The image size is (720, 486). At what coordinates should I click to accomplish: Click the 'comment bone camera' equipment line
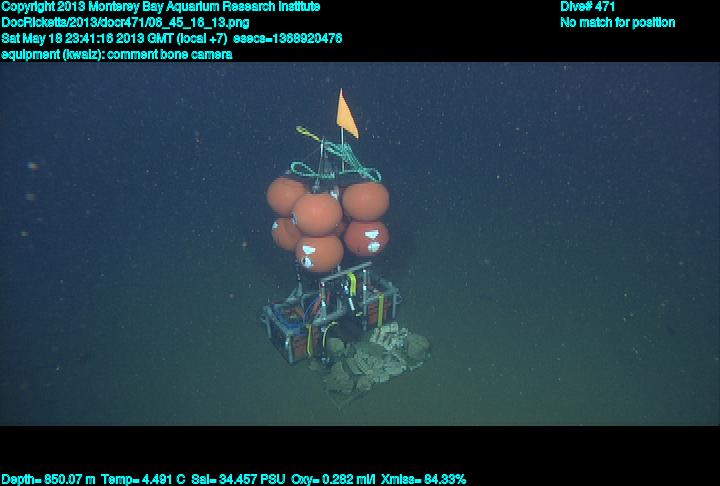[117, 55]
